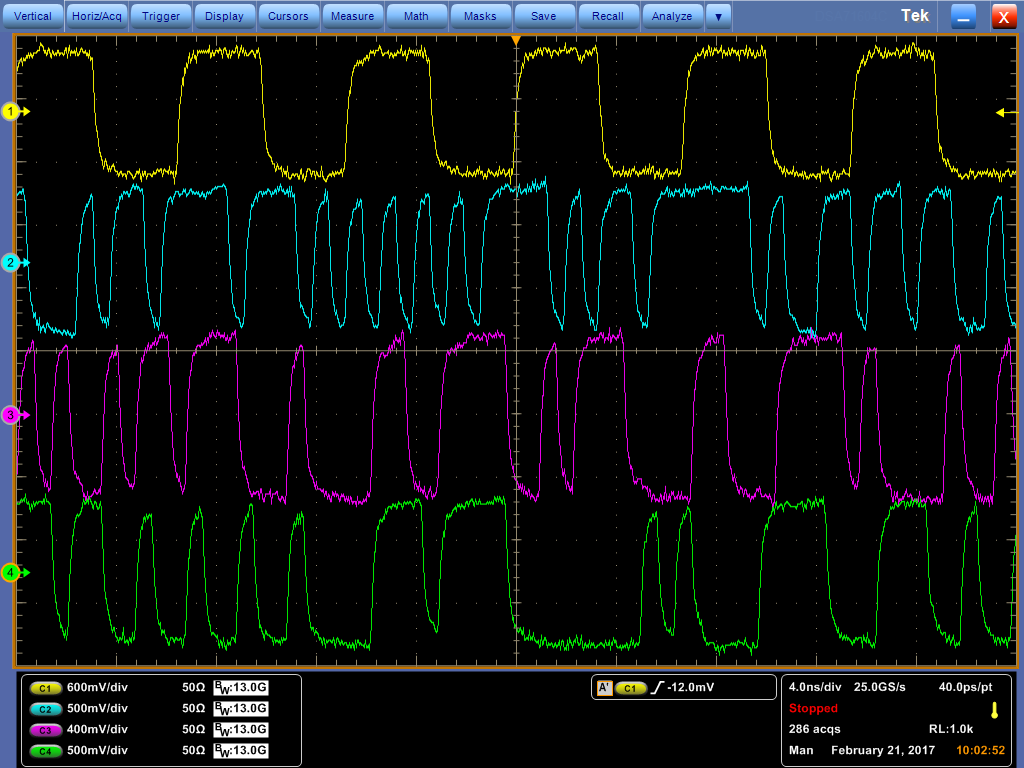
Task: Open the Trigger menu
Action: (x=161, y=16)
